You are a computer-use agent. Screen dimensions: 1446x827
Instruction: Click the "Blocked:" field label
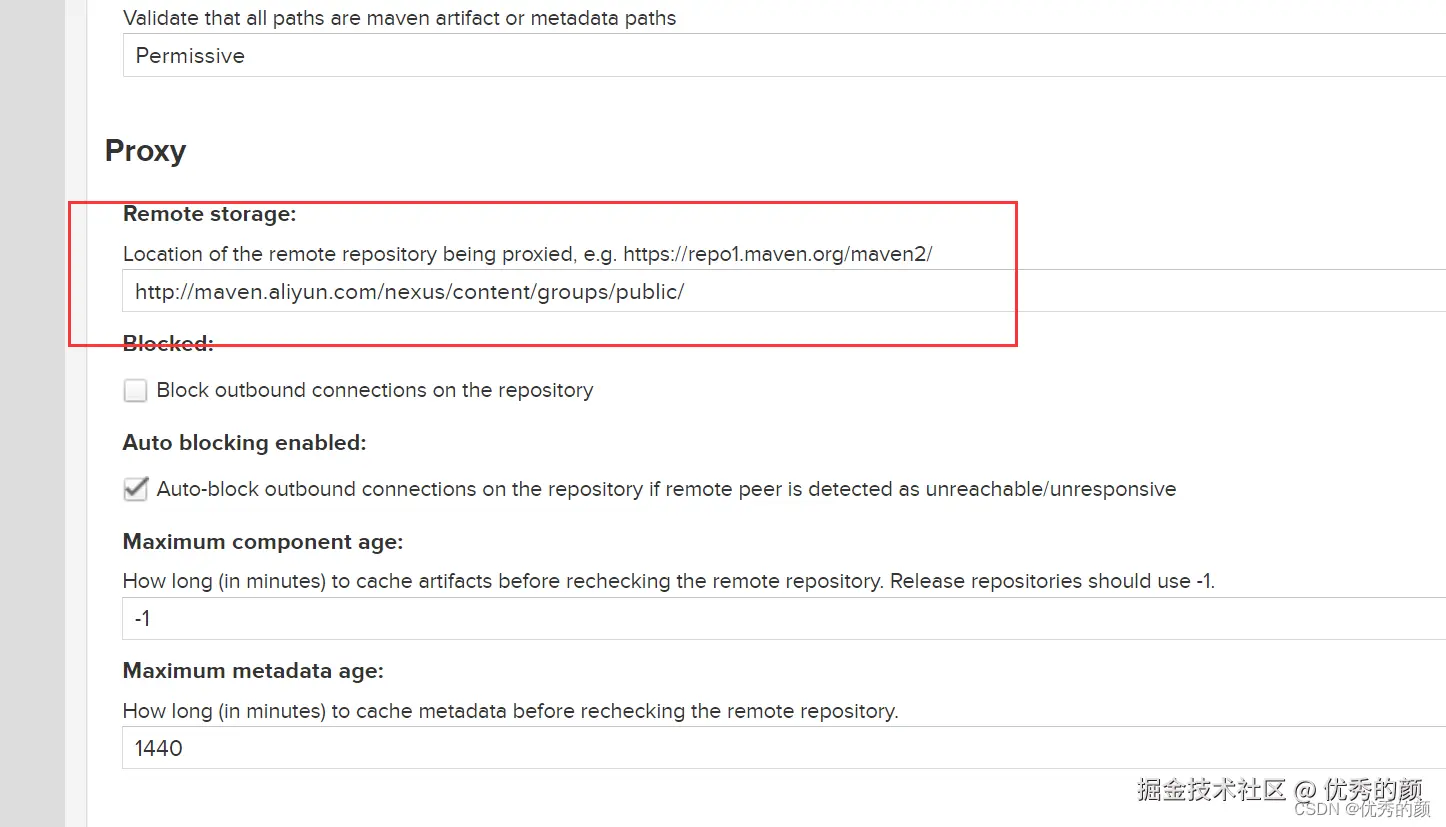168,344
